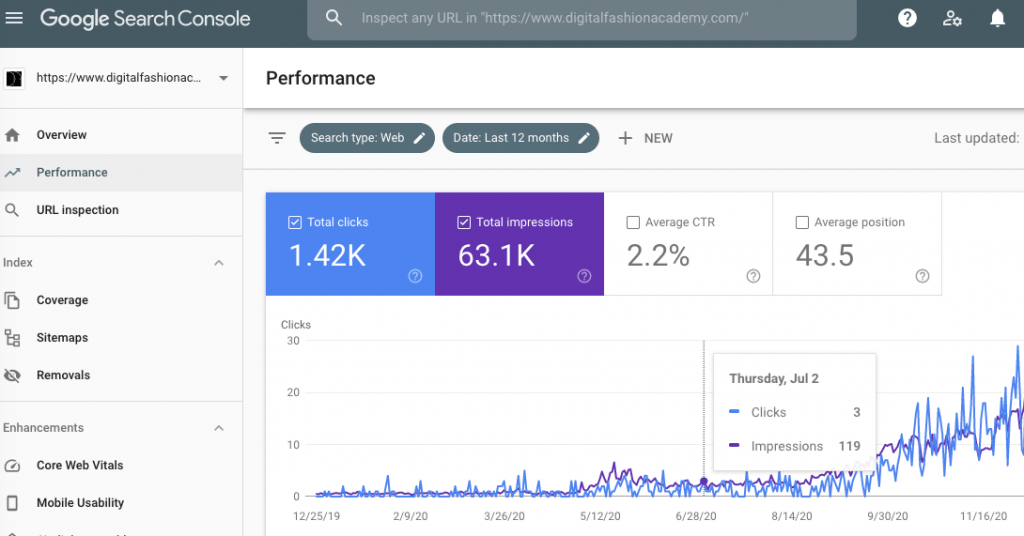Edit Search type filter pencil icon
1024x536 pixels.
pyautogui.click(x=419, y=138)
